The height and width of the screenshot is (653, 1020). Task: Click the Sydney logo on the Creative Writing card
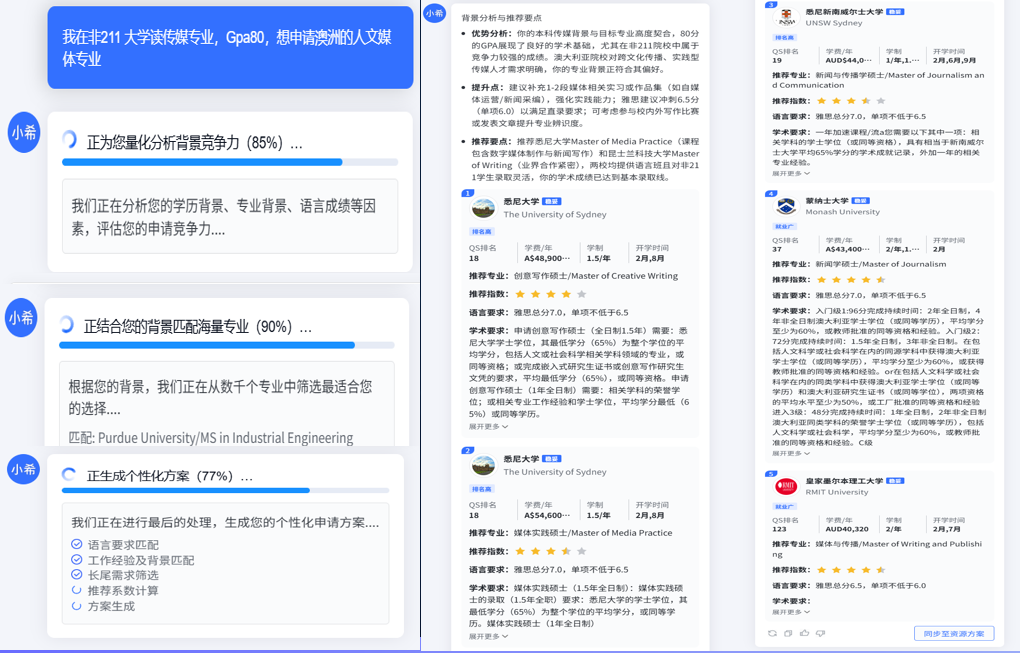tap(483, 208)
